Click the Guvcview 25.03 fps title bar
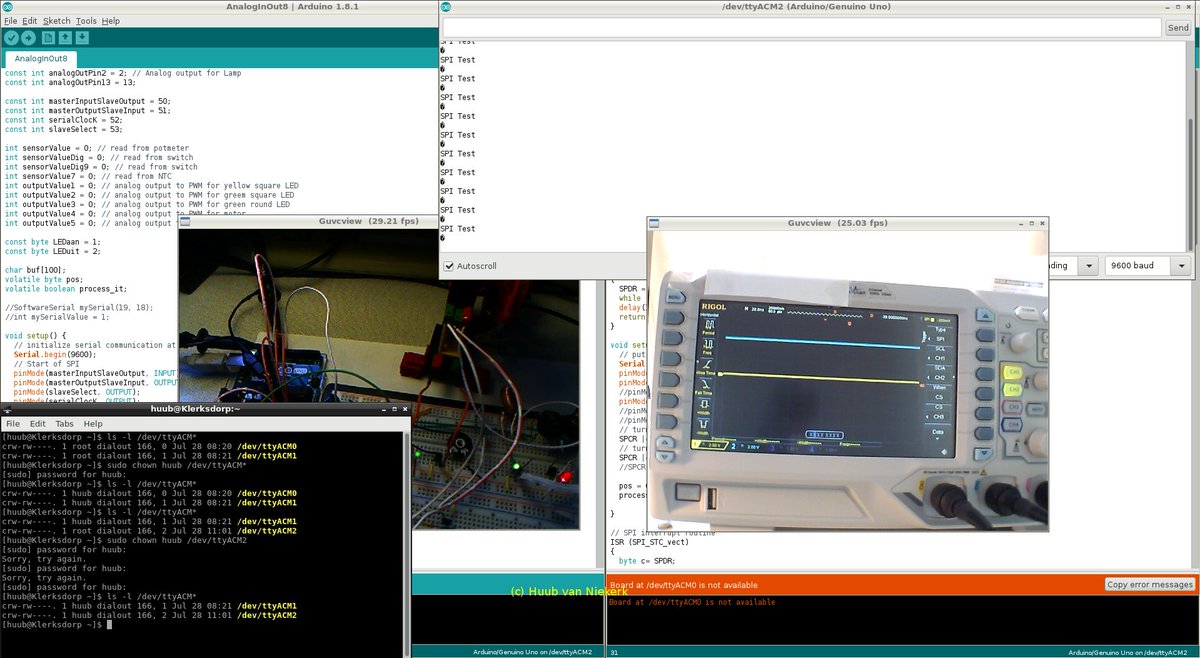The height and width of the screenshot is (658, 1200). [x=848, y=223]
